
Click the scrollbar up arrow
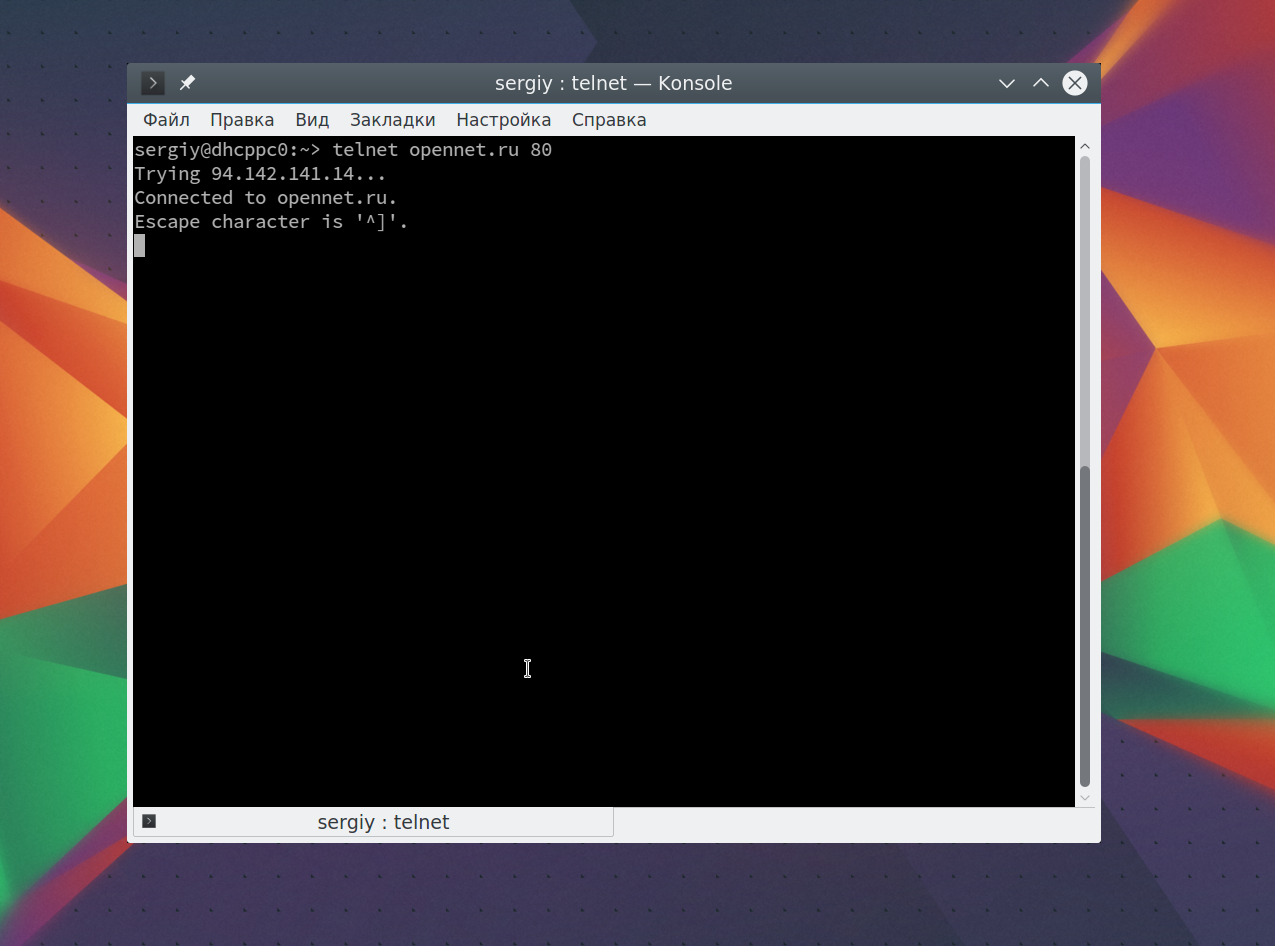1085,147
